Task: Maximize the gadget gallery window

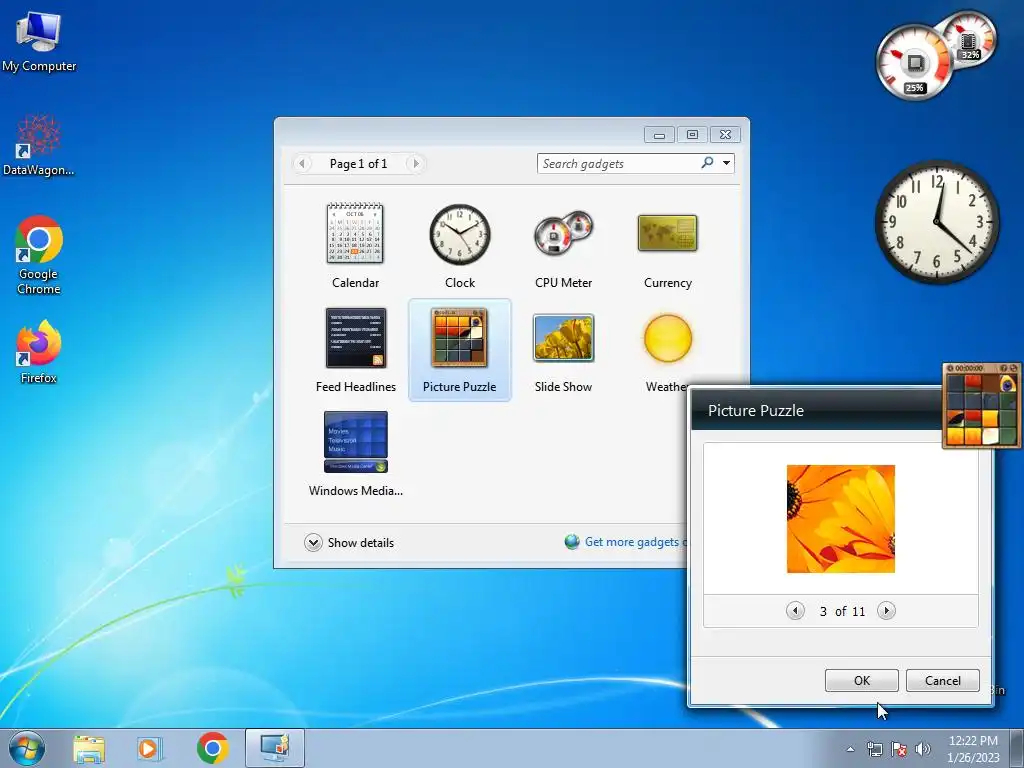Action: coord(692,135)
